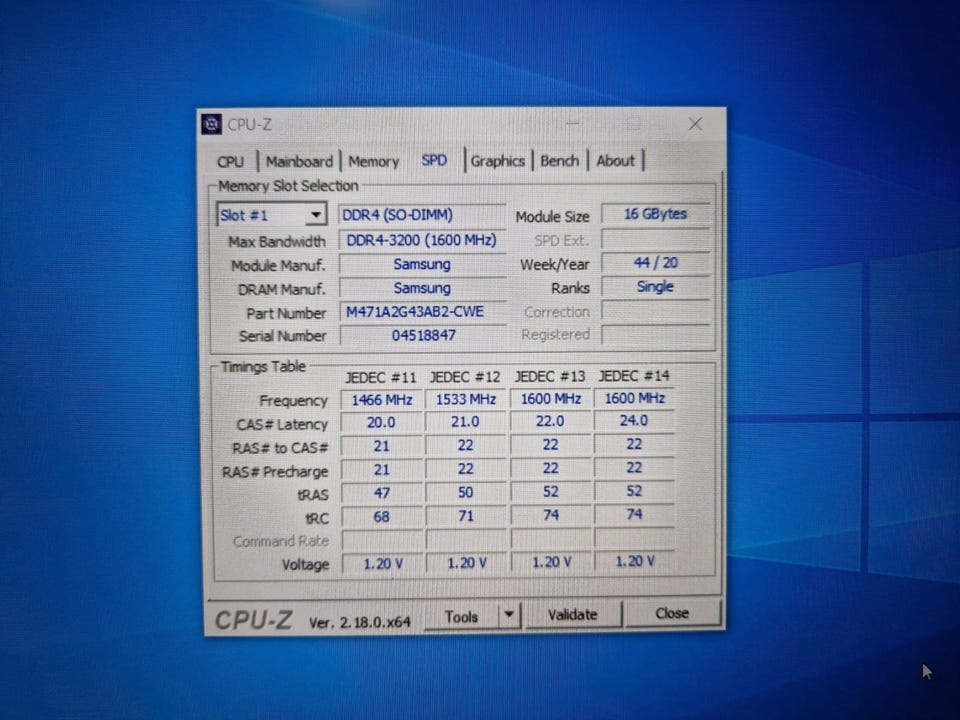Go to the Bench tab
The width and height of the screenshot is (960, 720).
[x=560, y=161]
